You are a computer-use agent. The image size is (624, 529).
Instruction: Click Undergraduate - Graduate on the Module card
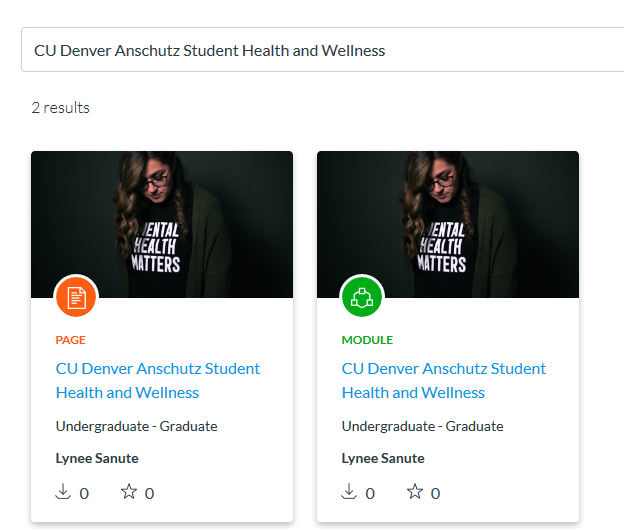click(422, 426)
